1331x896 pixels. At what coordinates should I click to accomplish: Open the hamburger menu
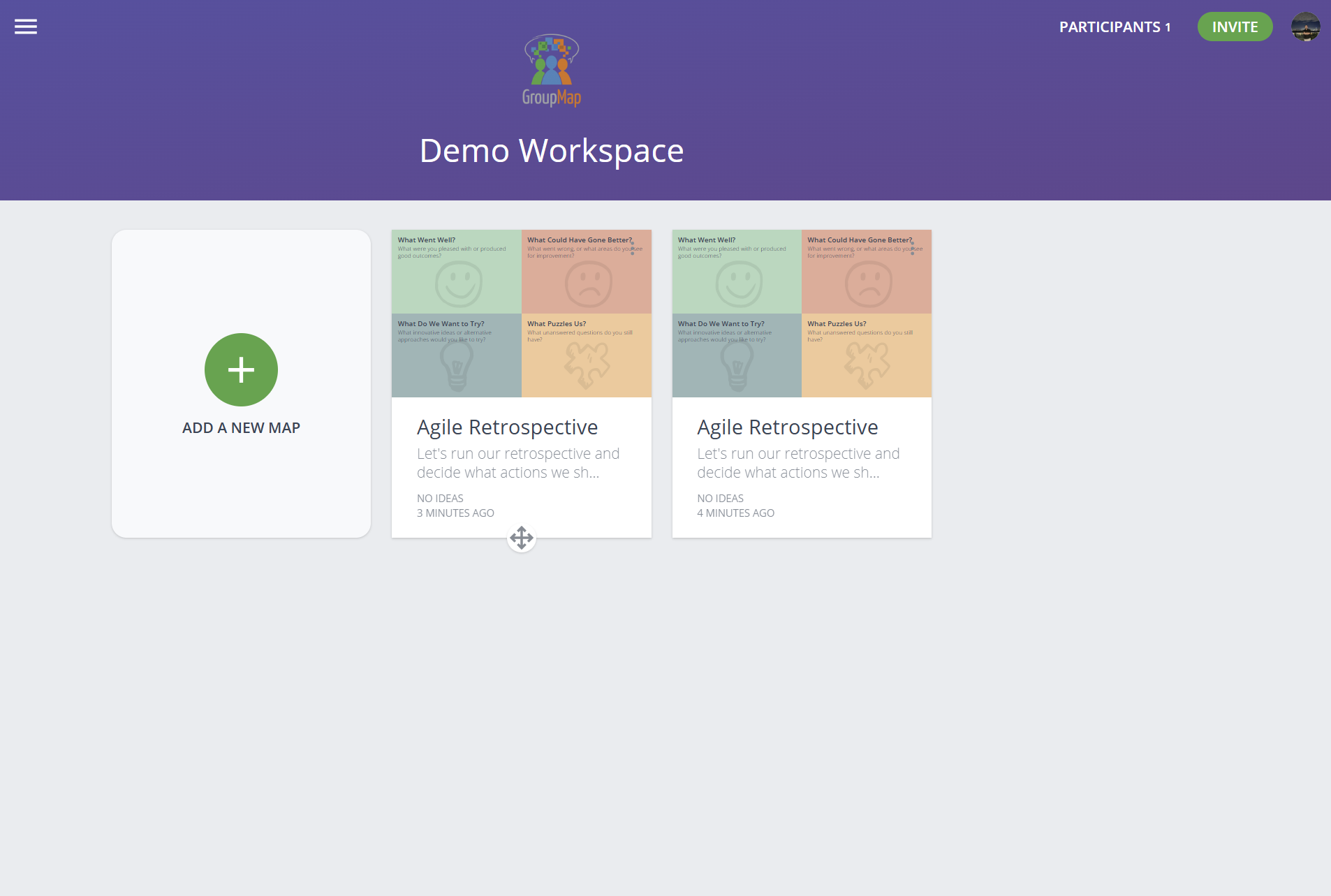pyautogui.click(x=26, y=27)
